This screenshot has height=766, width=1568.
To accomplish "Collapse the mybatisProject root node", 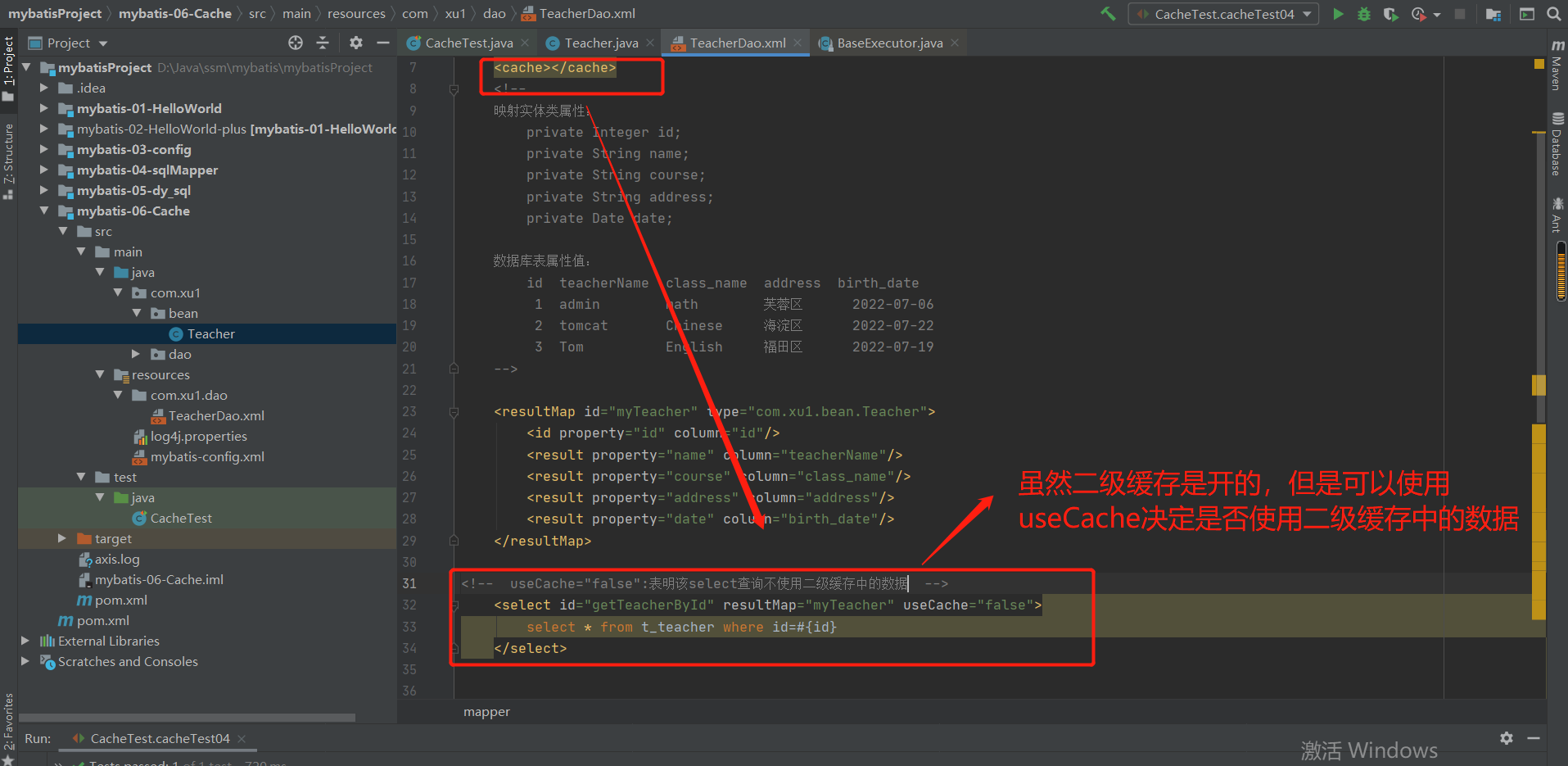I will coord(26,67).
